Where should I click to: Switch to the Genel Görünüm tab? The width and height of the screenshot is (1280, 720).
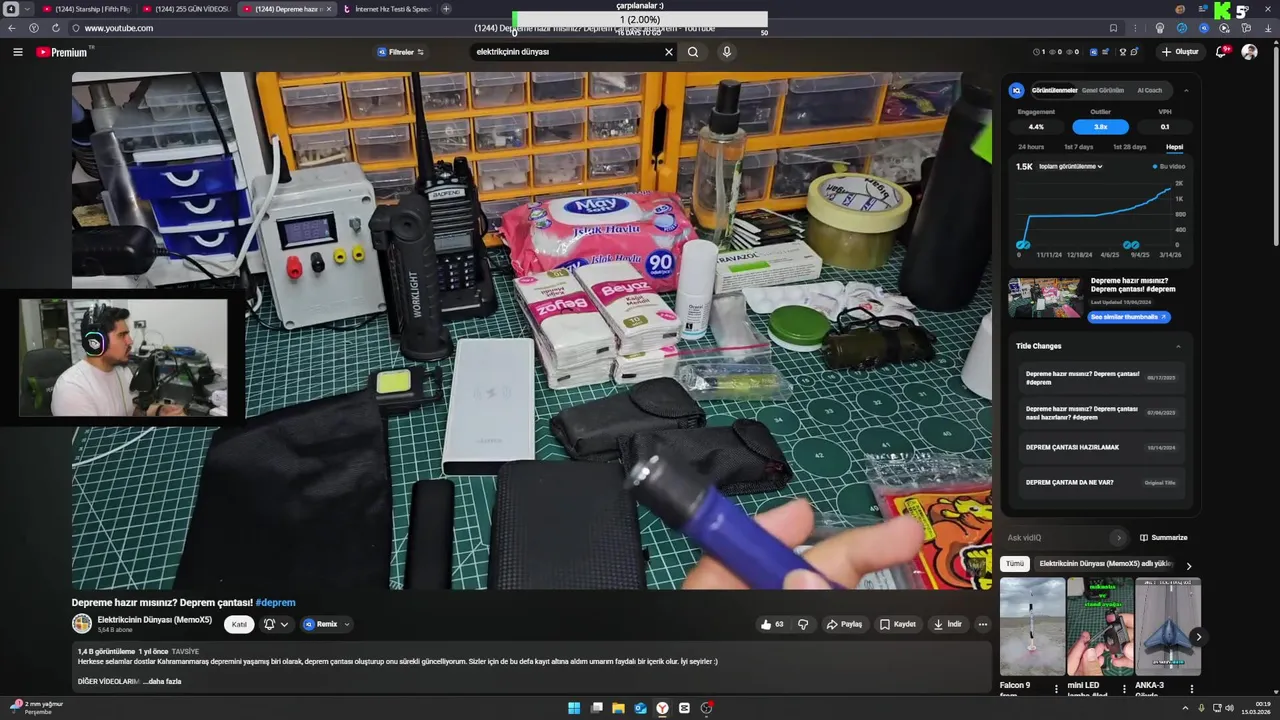click(1103, 90)
